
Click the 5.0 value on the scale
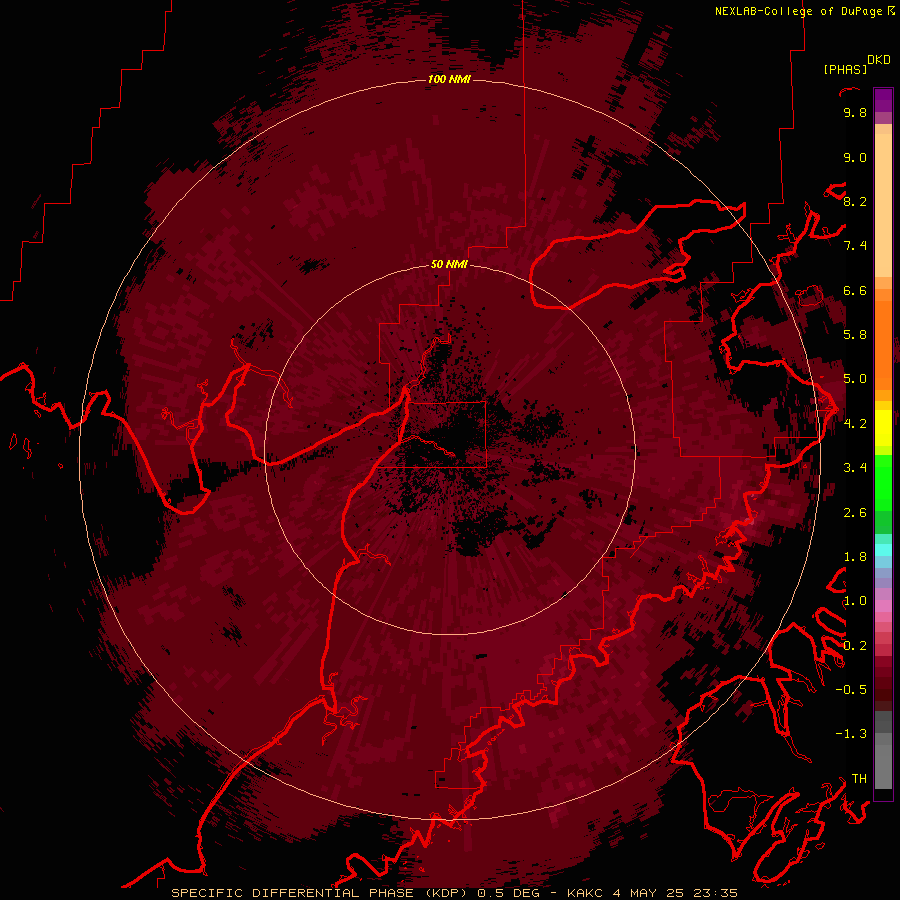(855, 379)
